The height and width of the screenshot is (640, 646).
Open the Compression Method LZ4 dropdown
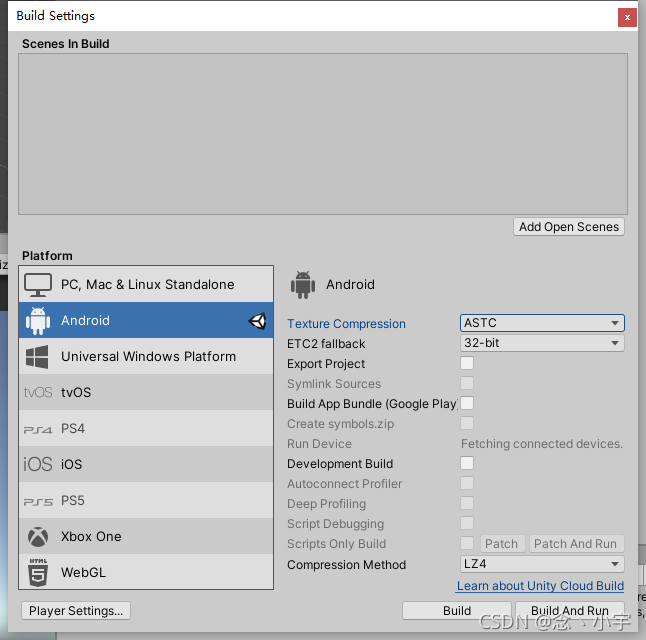tap(542, 564)
